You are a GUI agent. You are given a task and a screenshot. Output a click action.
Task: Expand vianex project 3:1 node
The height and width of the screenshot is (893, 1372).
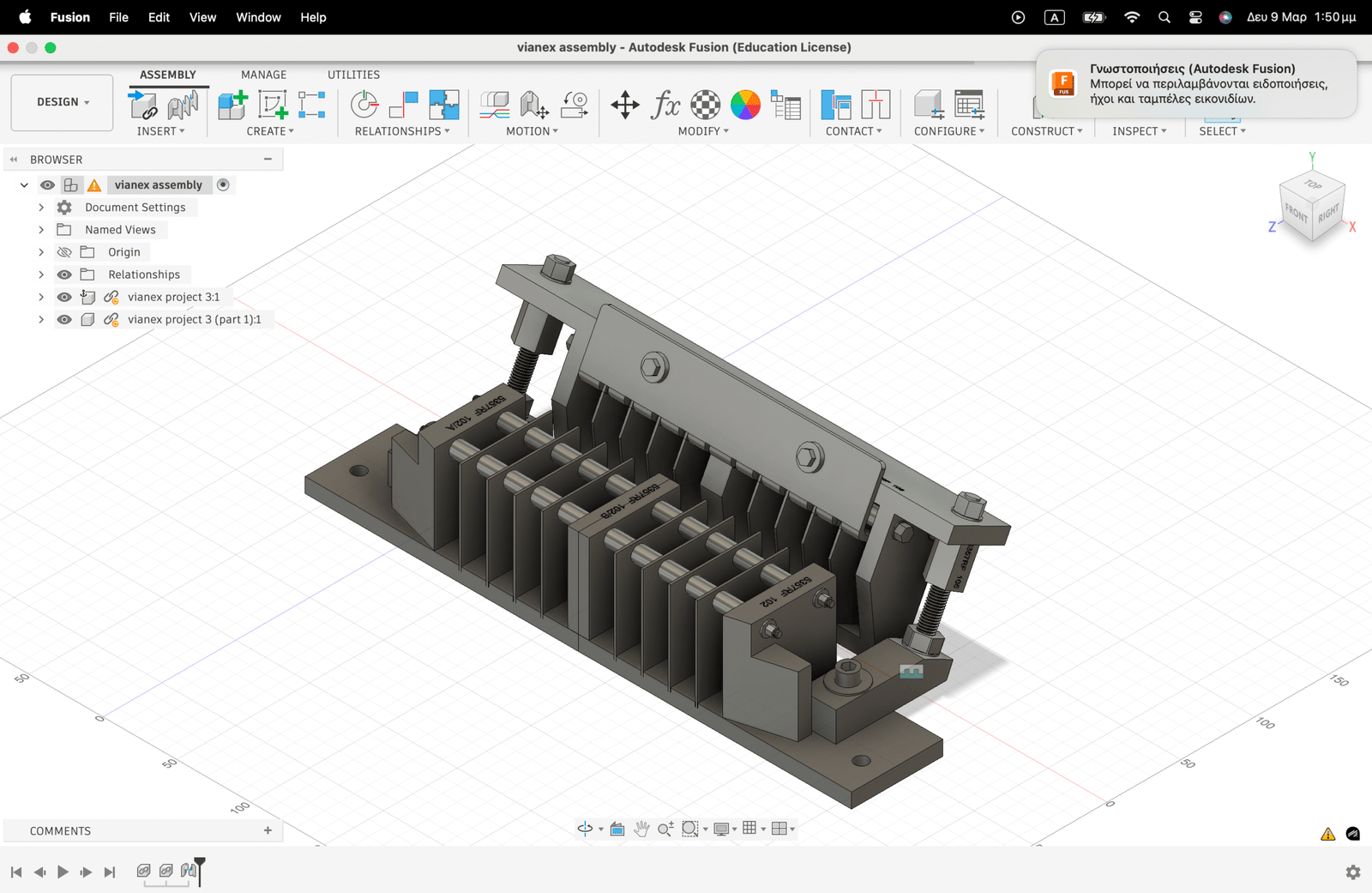41,297
